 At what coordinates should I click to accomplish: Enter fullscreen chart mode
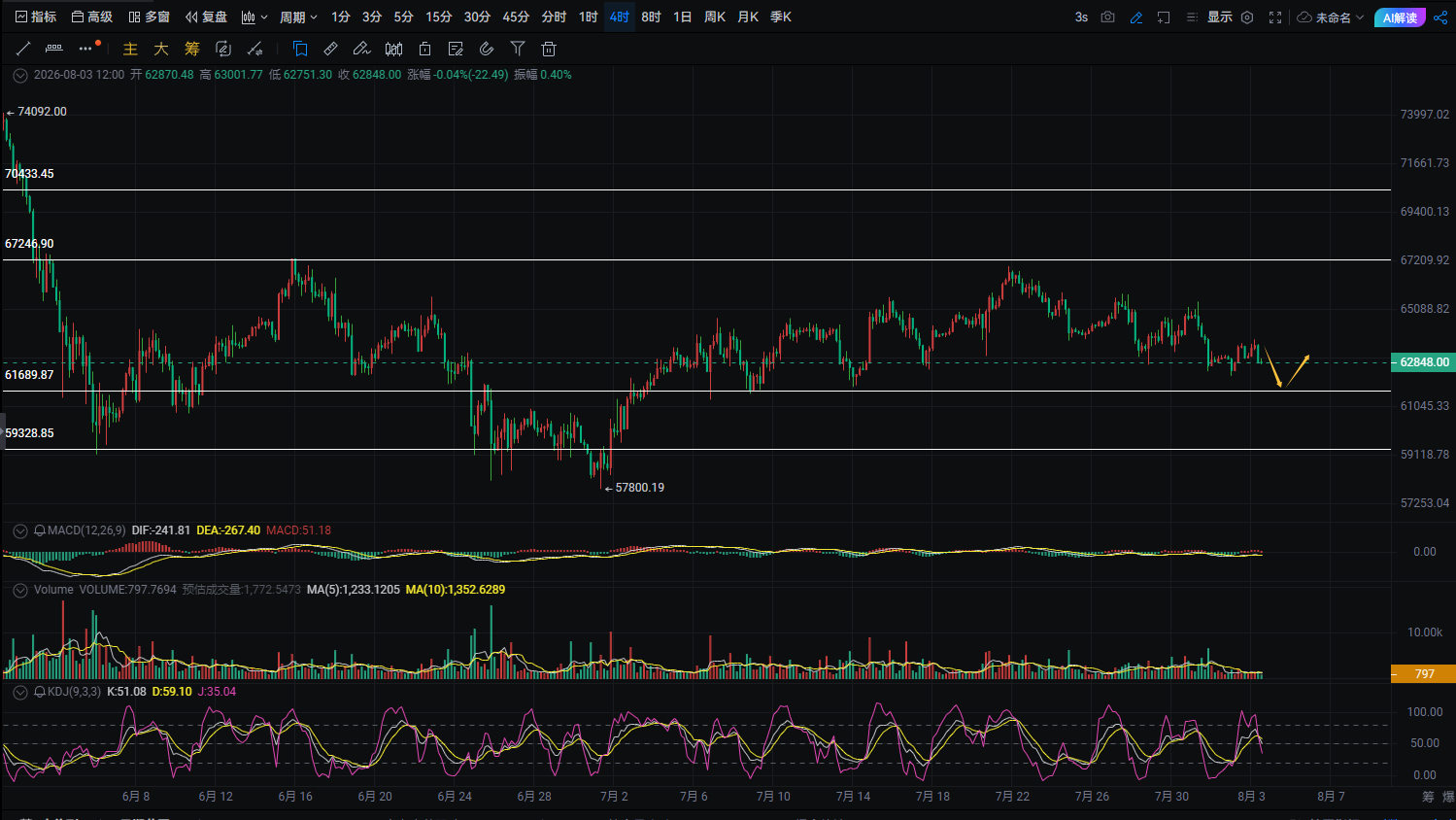[1275, 17]
